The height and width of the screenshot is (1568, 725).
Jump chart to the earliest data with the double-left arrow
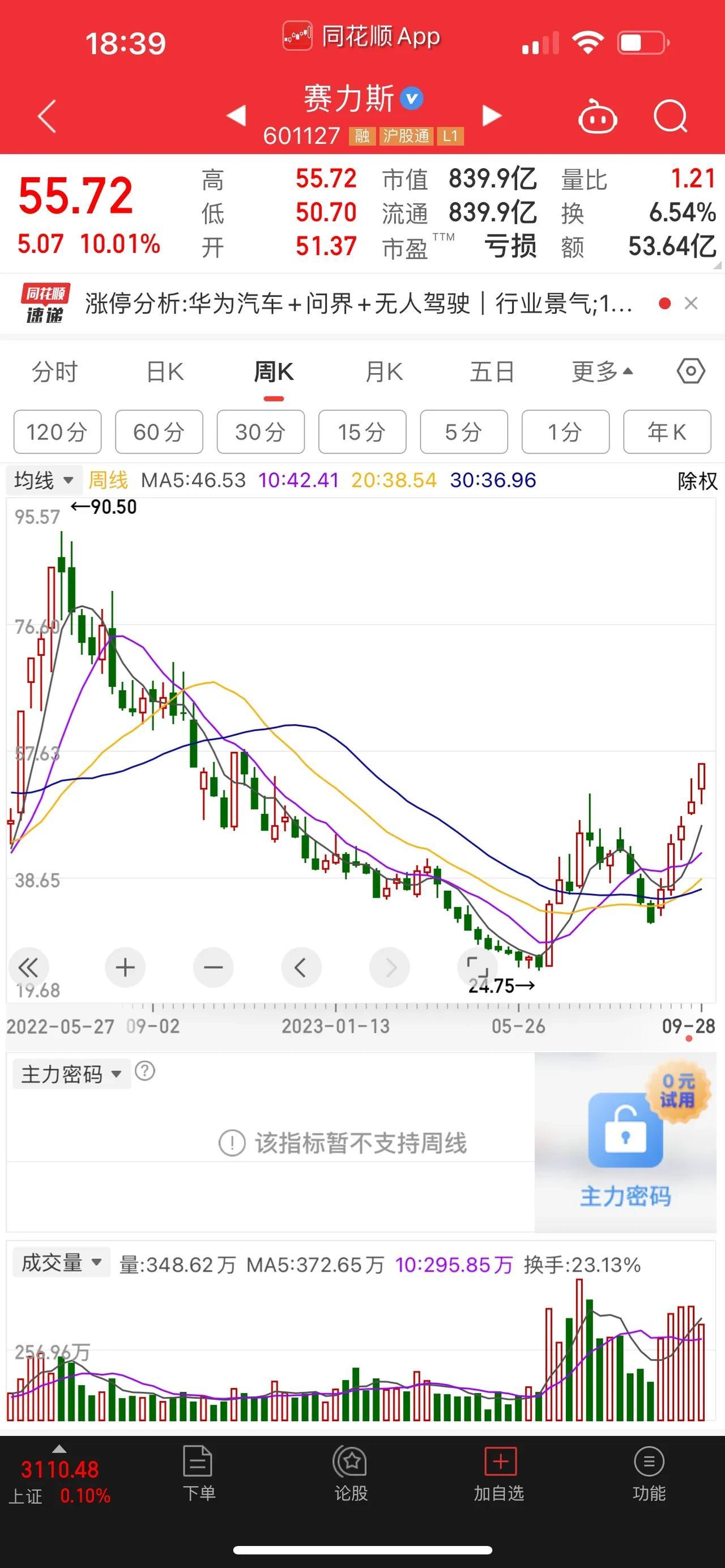click(x=28, y=967)
